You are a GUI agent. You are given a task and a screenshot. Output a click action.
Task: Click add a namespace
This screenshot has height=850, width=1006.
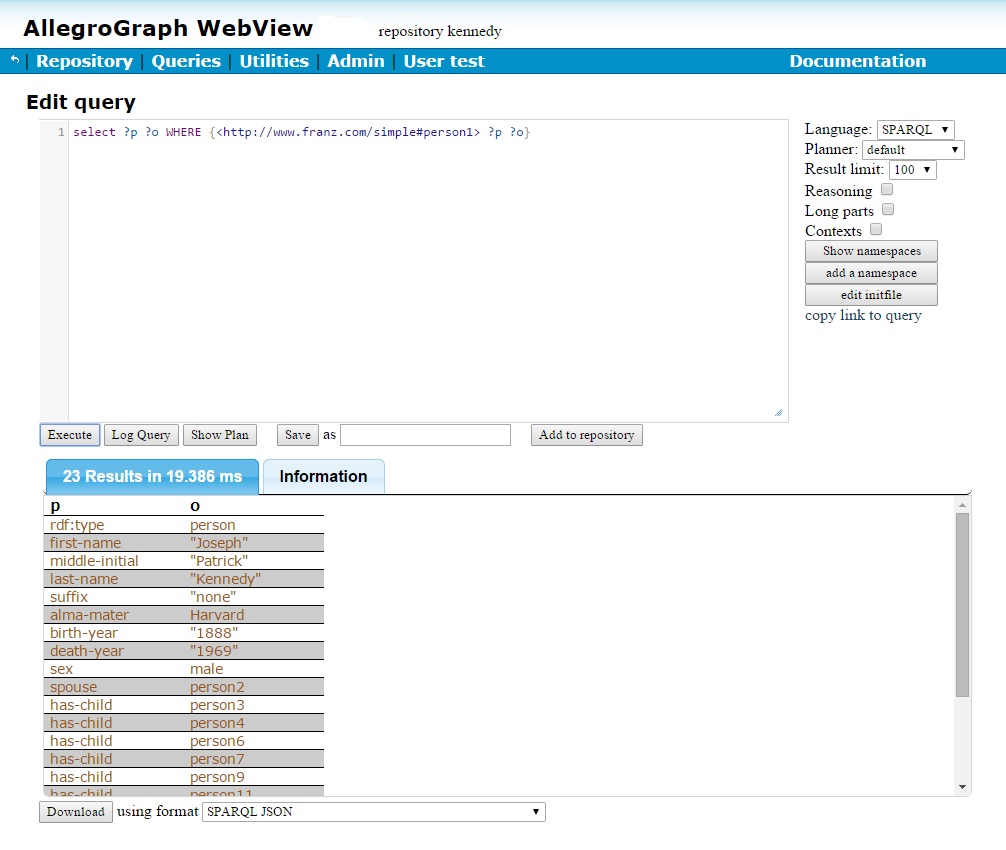click(x=870, y=272)
